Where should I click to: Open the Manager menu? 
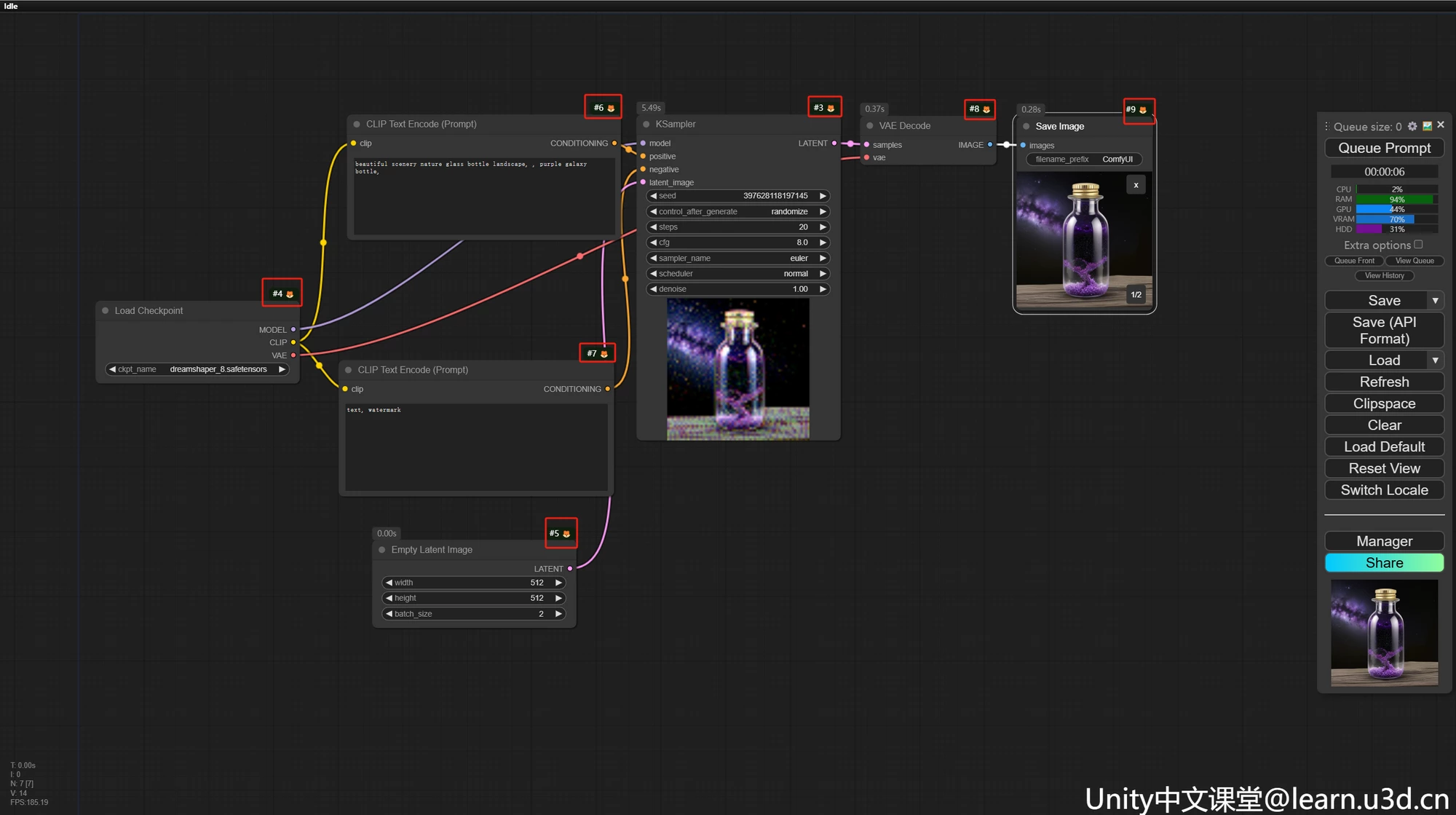coord(1384,541)
